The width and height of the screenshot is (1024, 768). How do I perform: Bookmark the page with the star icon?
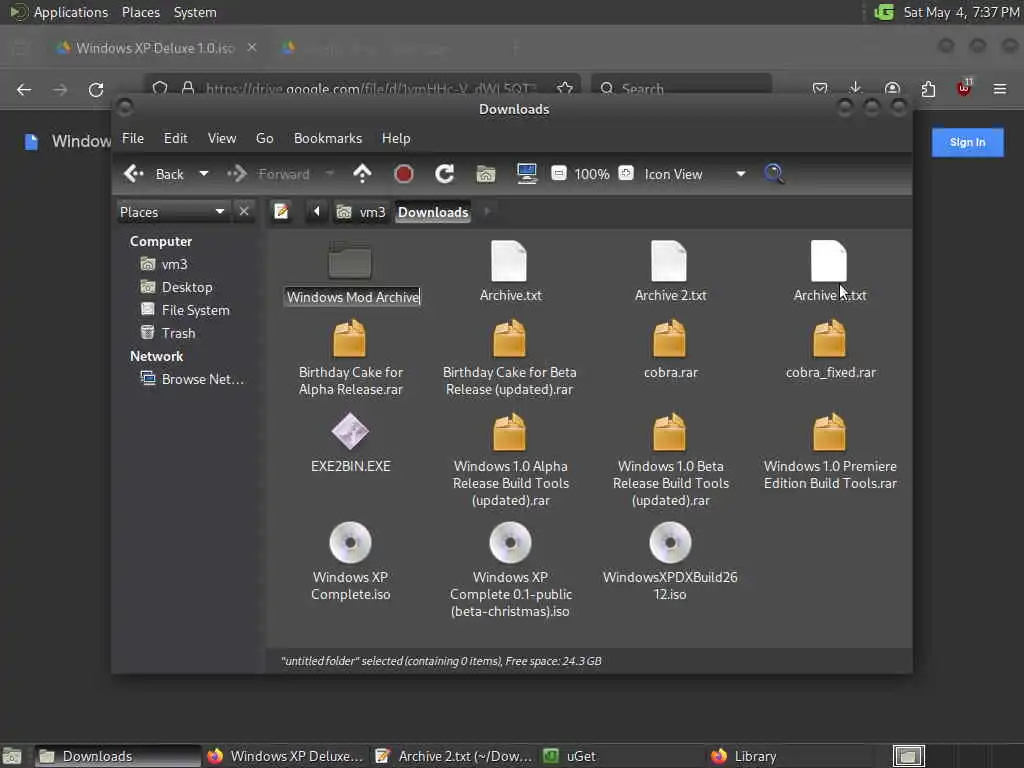565,88
